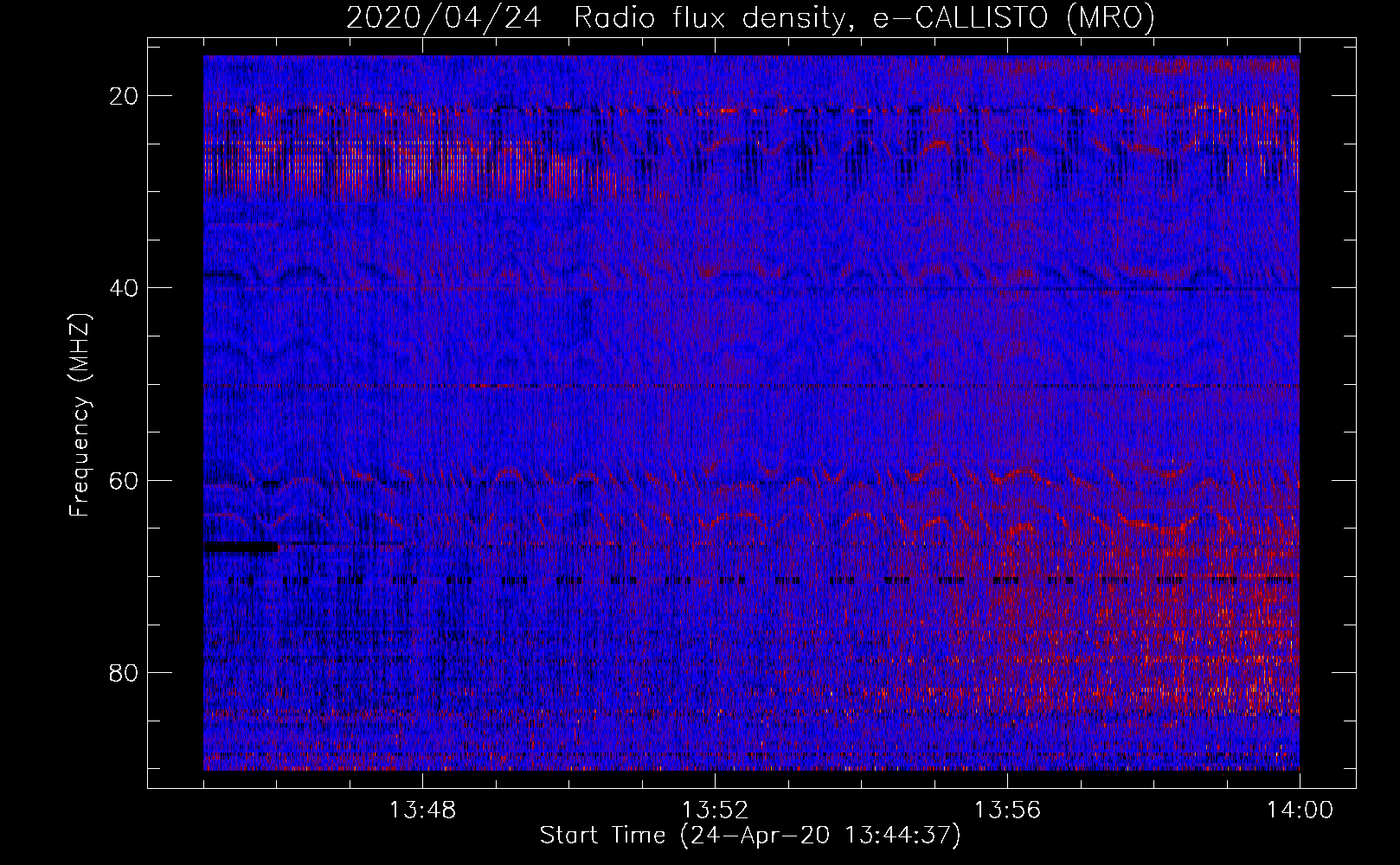This screenshot has height=865, width=1400.
Task: Click the 13:48 time tick label
Action: pyautogui.click(x=422, y=811)
